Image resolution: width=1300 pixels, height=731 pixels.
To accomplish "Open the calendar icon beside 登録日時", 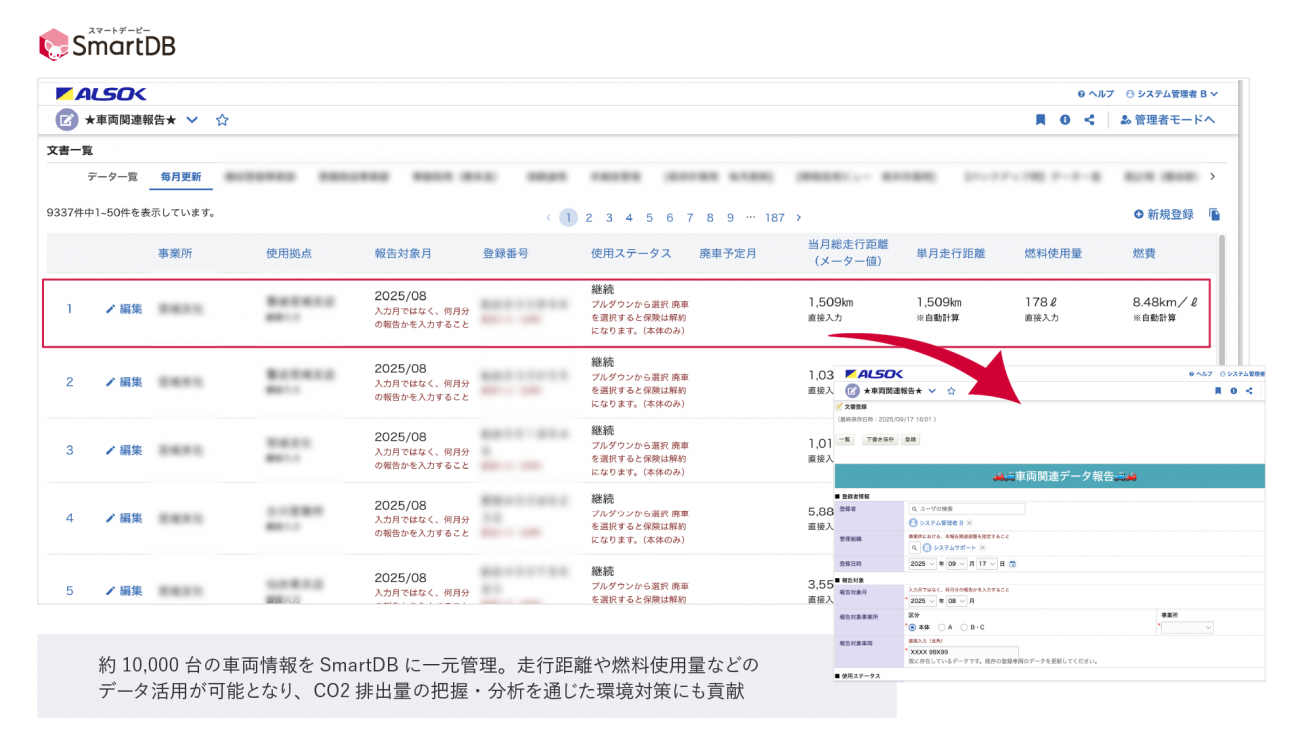I will (x=1013, y=564).
